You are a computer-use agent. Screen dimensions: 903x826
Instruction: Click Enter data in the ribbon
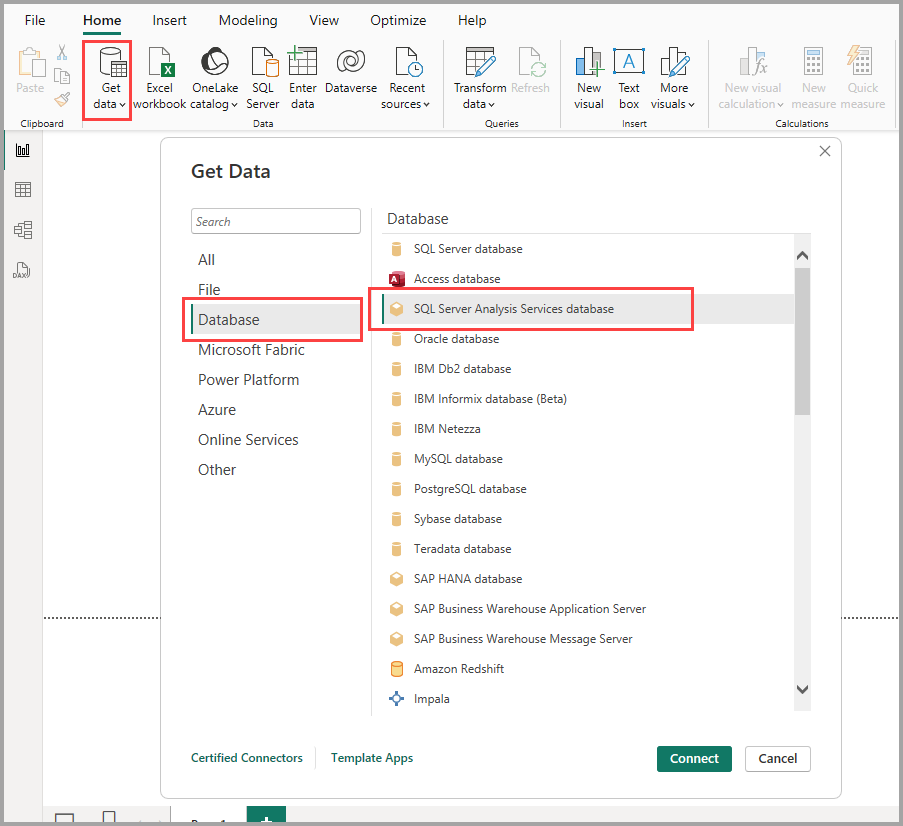tap(302, 79)
